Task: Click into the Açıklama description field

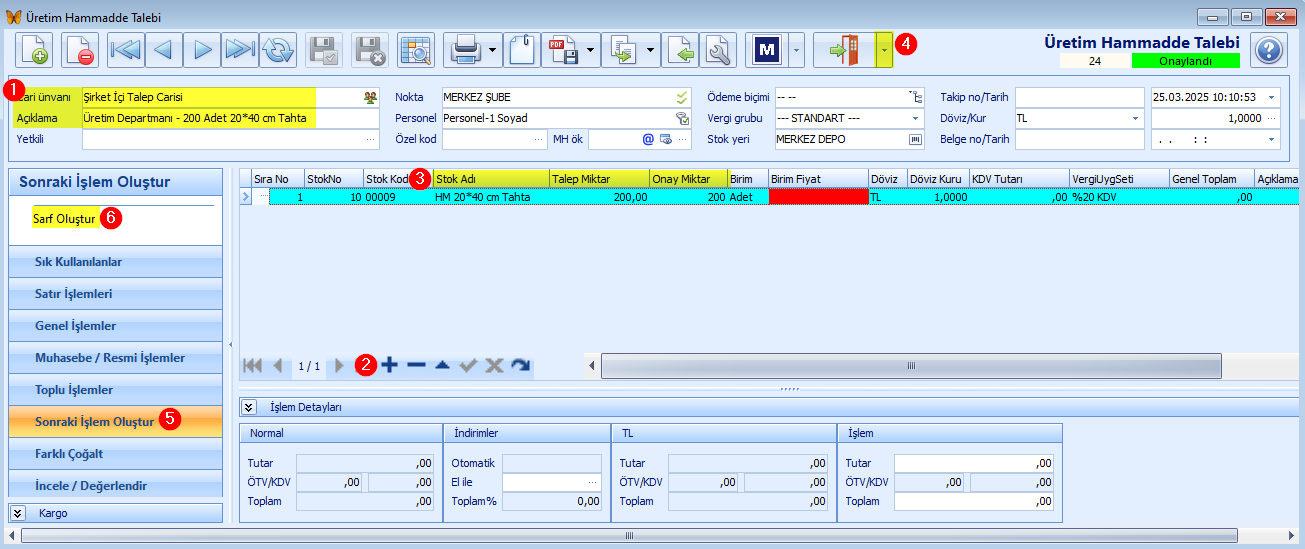Action: pos(230,118)
